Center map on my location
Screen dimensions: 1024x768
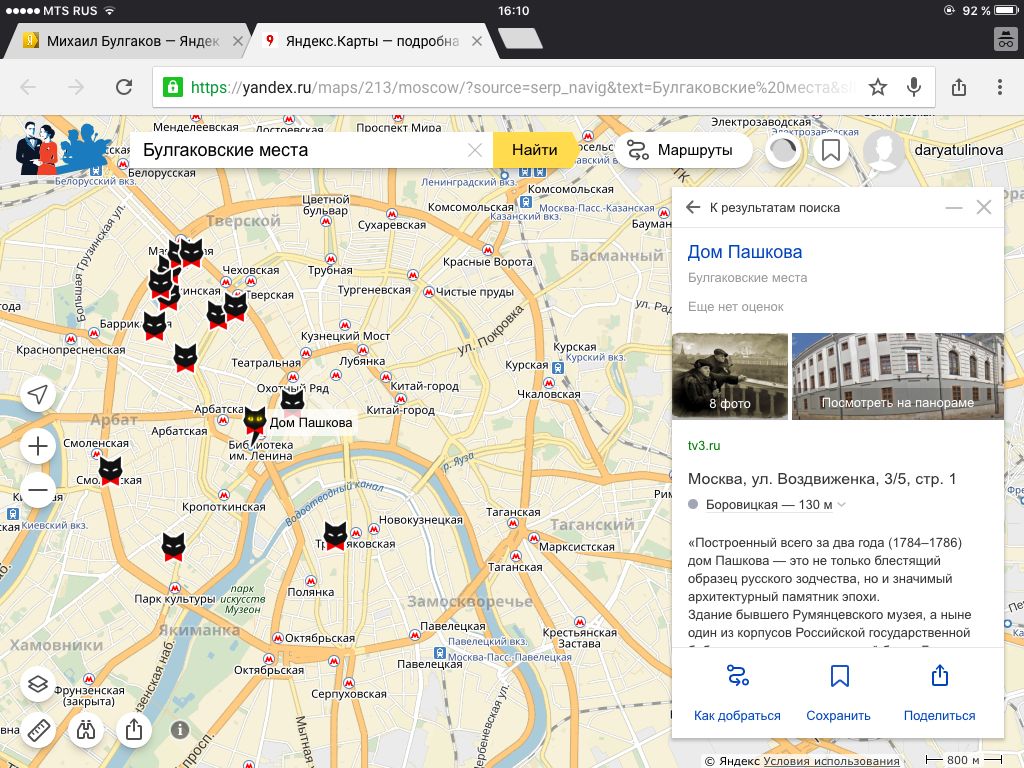click(x=38, y=395)
